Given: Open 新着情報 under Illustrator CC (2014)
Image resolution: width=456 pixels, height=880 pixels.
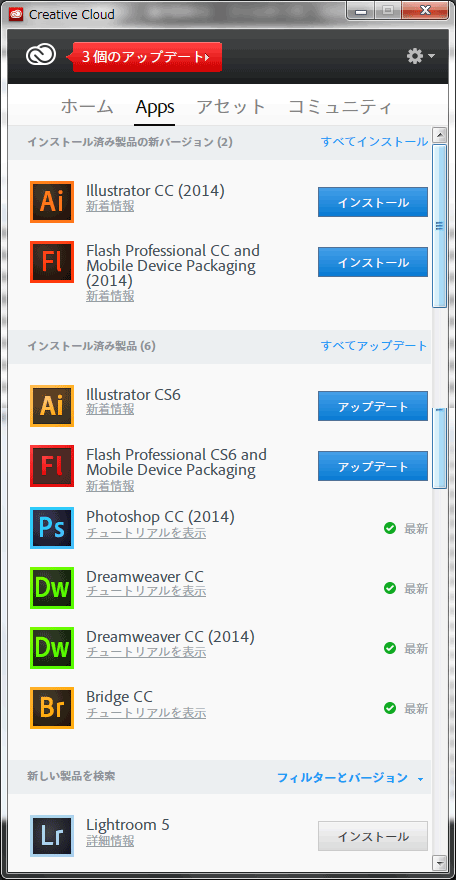Looking at the screenshot, I should pos(110,207).
